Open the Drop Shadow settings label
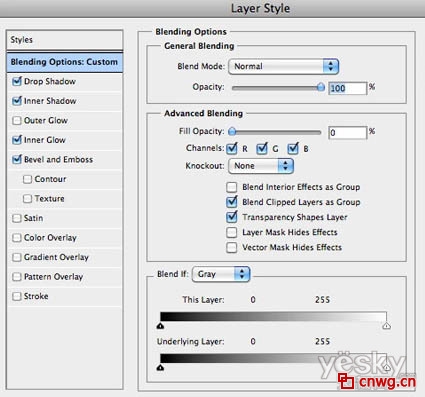425x397 pixels. click(50, 81)
